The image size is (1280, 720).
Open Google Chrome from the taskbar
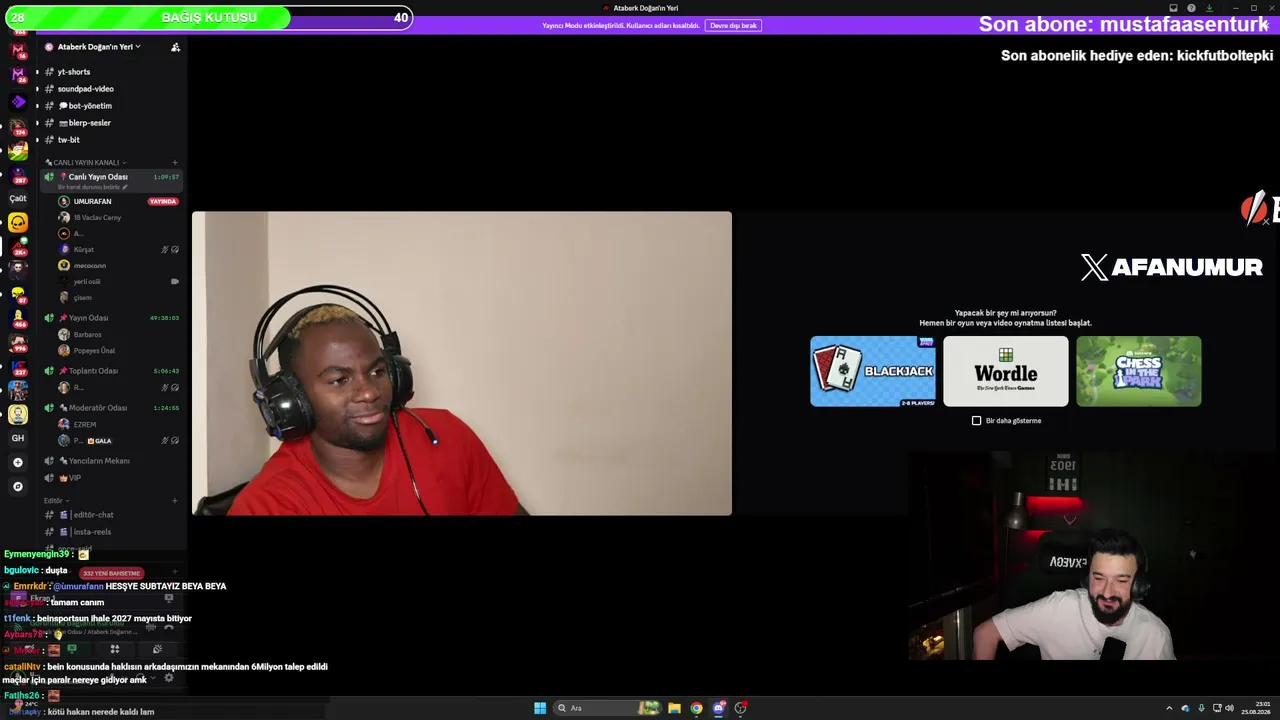[696, 708]
